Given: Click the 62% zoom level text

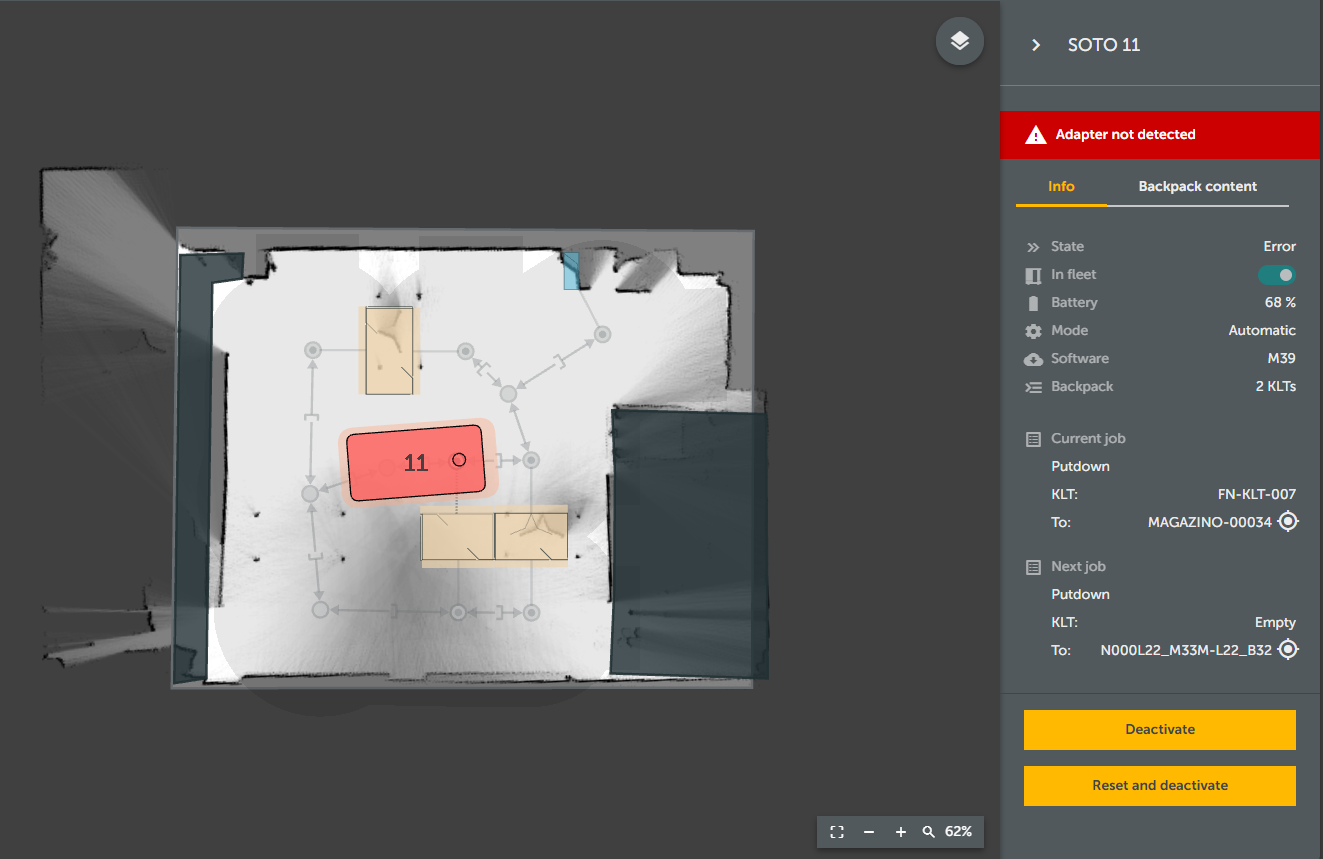Looking at the screenshot, I should (x=958, y=832).
